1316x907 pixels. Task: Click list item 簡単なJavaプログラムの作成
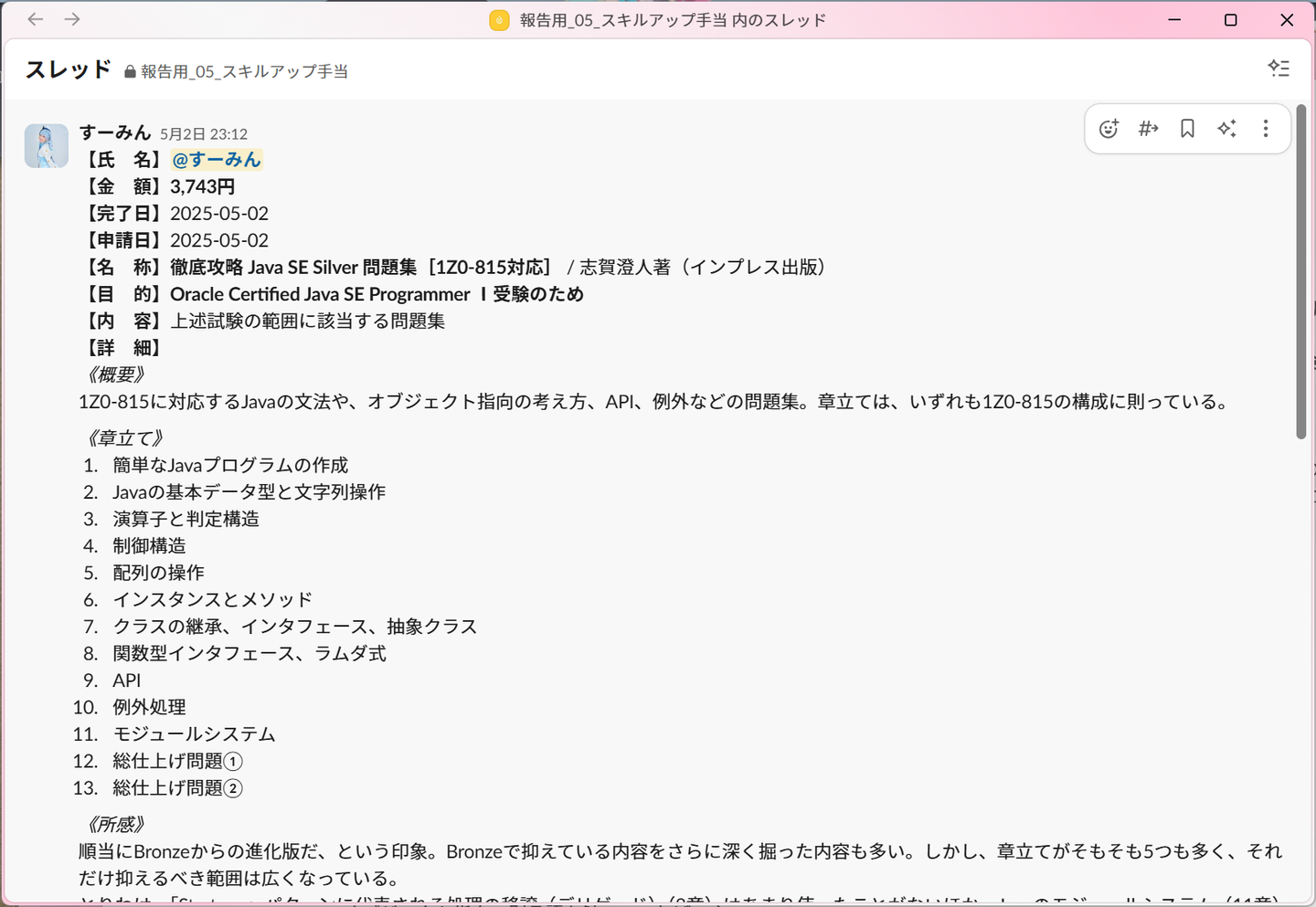[x=230, y=465]
